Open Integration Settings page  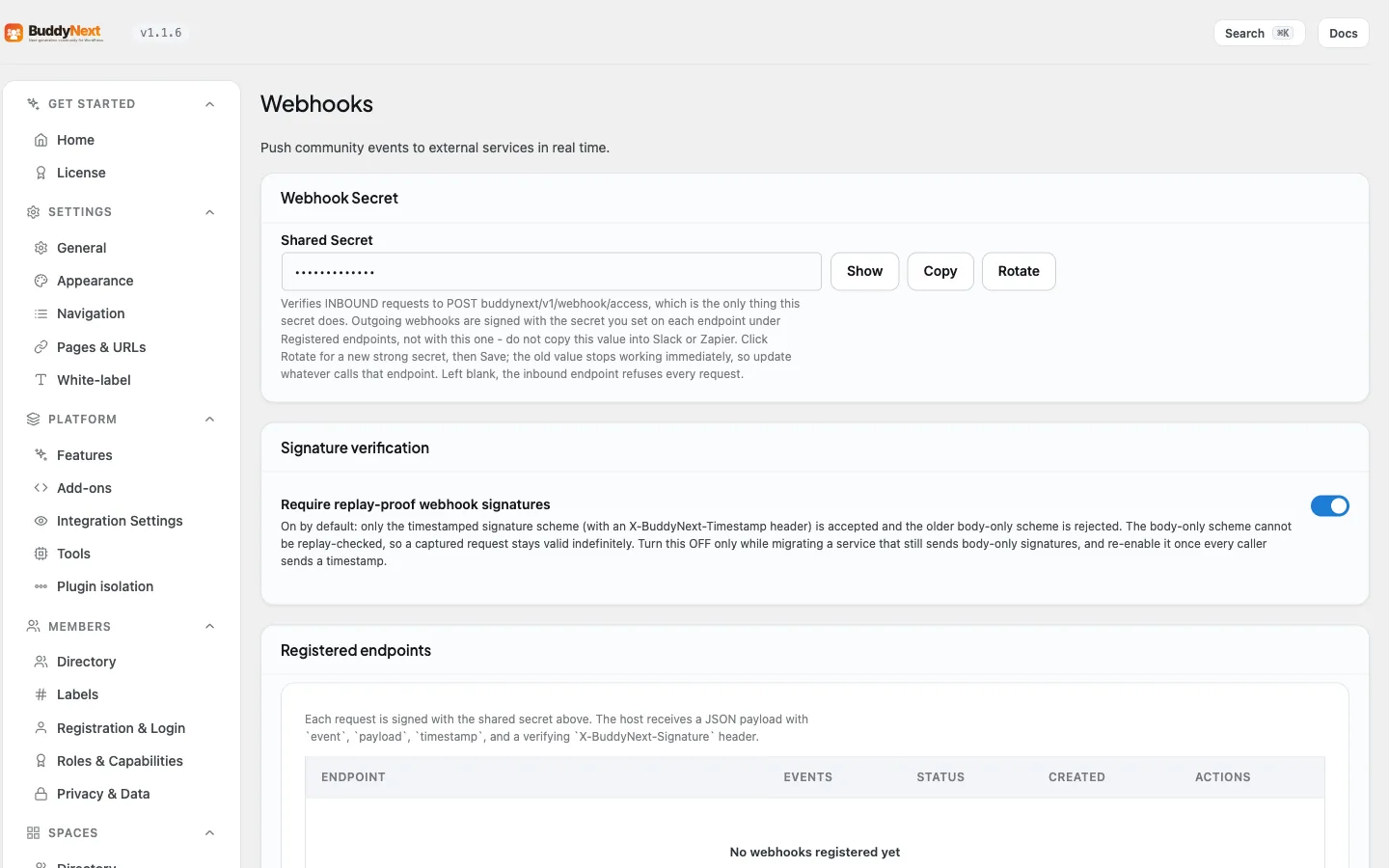tap(122, 521)
